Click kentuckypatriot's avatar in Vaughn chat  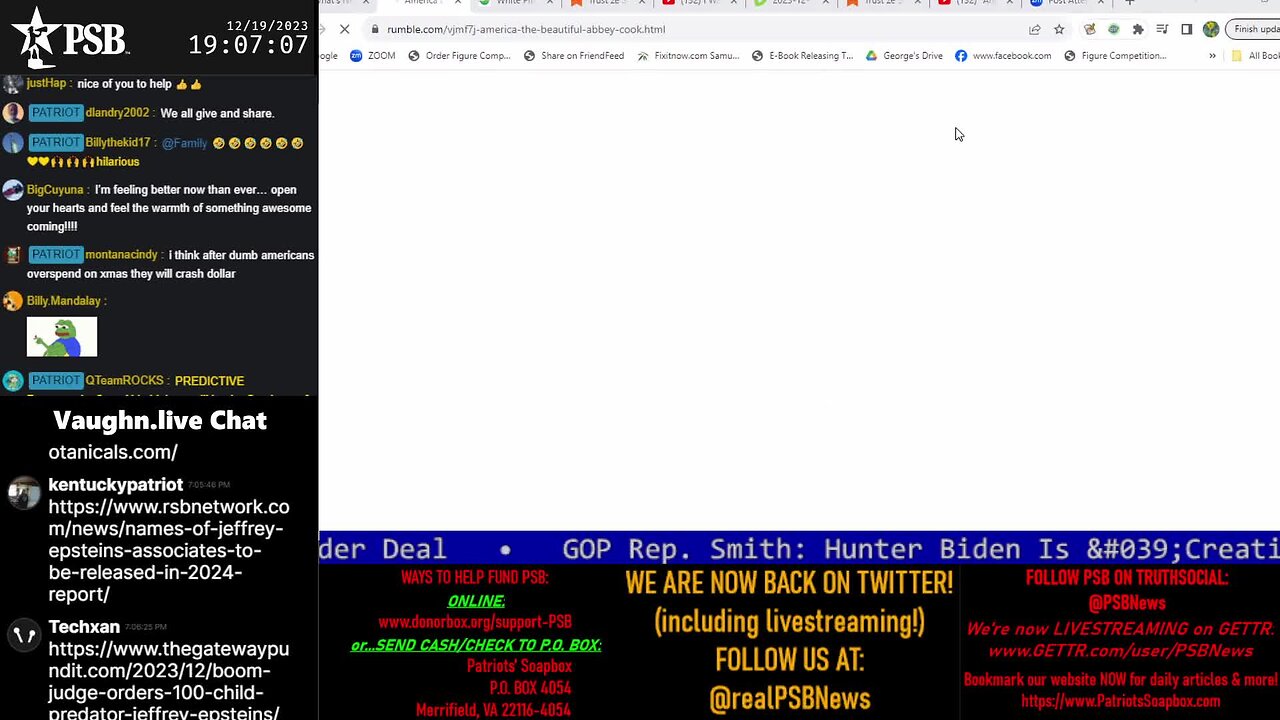point(23,492)
